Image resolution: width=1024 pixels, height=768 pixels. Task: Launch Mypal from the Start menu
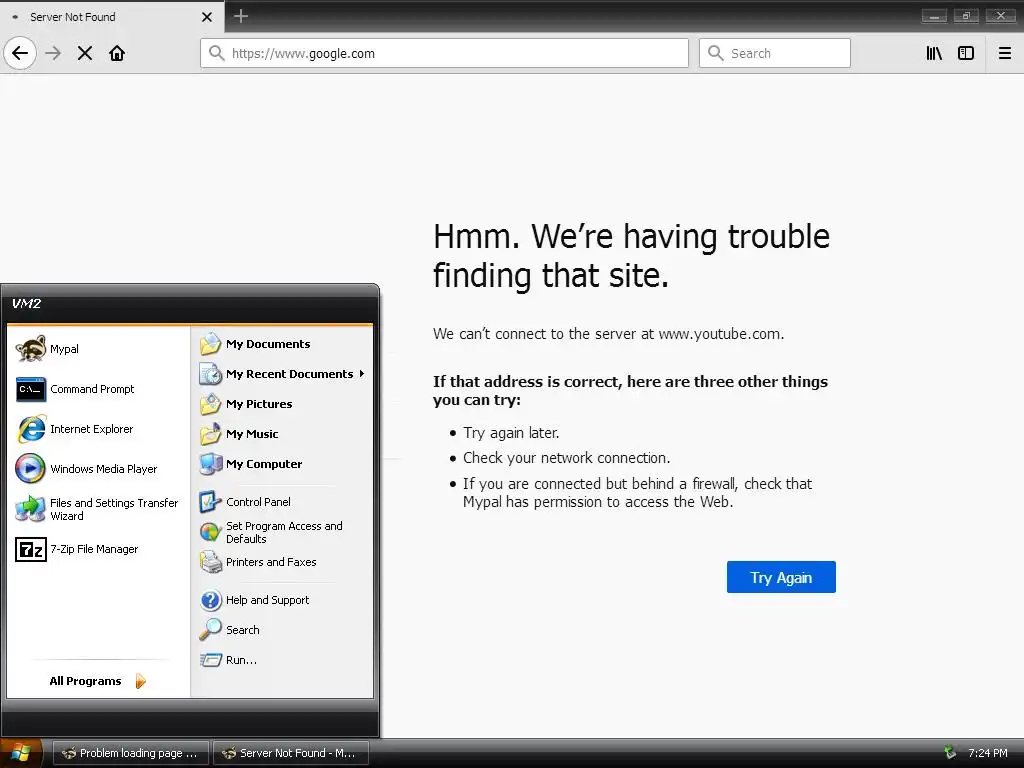tap(98, 349)
